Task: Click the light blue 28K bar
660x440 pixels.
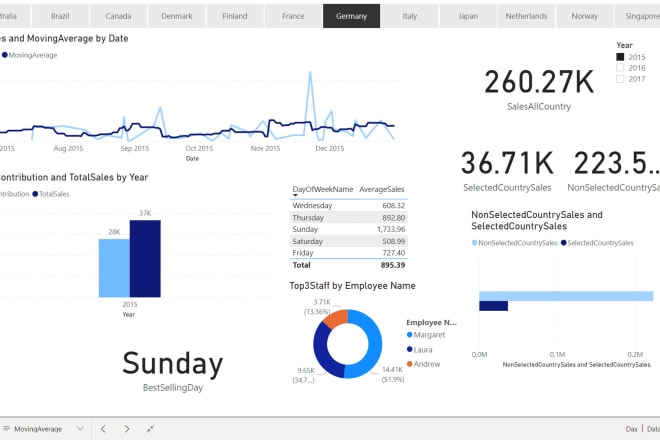Action: (x=114, y=268)
